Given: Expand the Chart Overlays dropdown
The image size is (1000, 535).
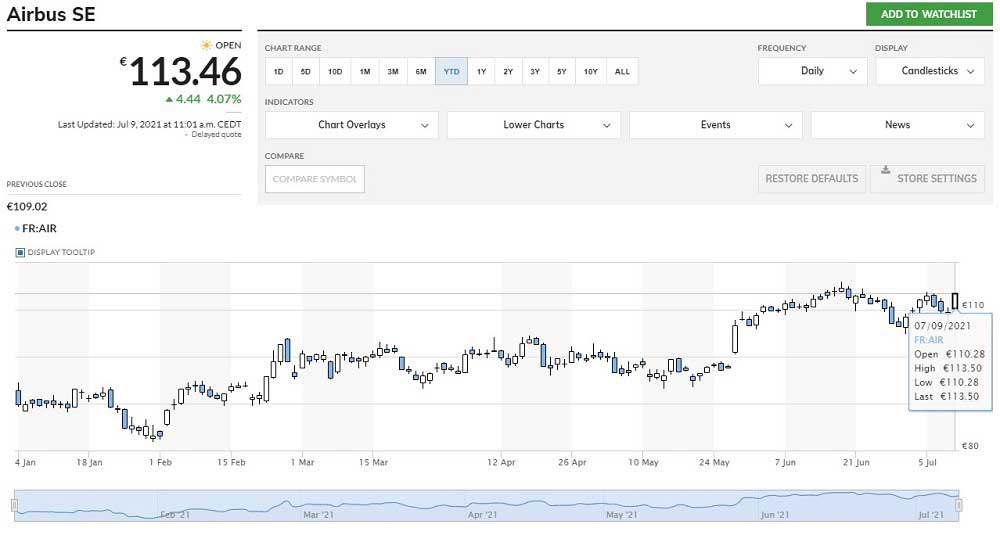Looking at the screenshot, I should point(351,125).
